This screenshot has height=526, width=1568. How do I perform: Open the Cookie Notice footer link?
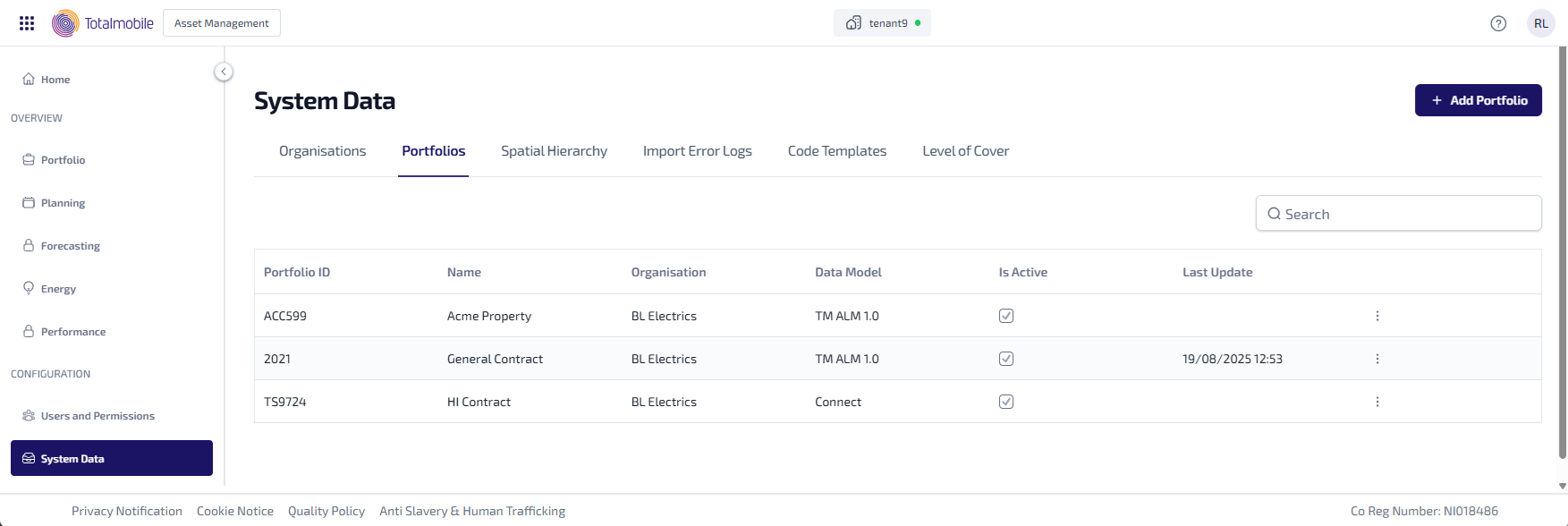pyautogui.click(x=234, y=511)
